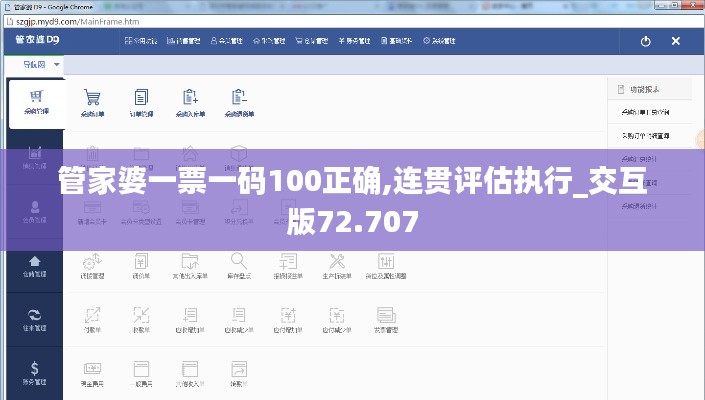Image resolution: width=705 pixels, height=400 pixels.
Task: Open the document order management icon
Action: pos(141,98)
